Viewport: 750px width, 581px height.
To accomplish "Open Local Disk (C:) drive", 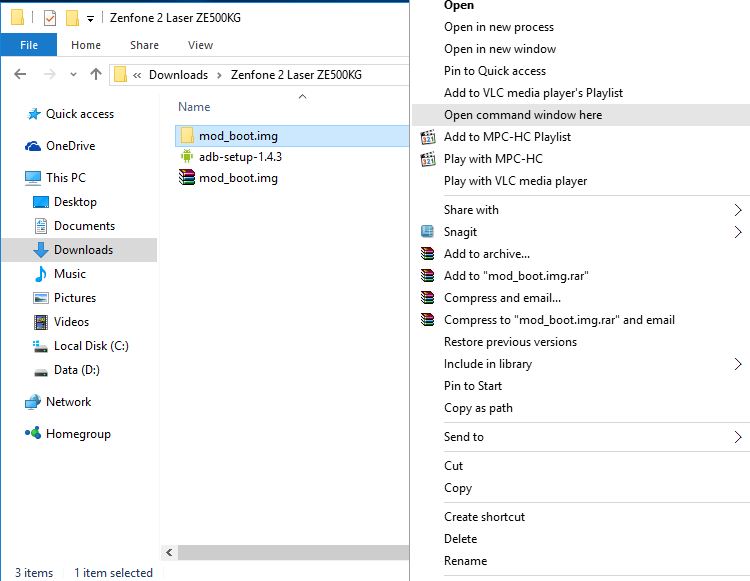I will (x=91, y=346).
